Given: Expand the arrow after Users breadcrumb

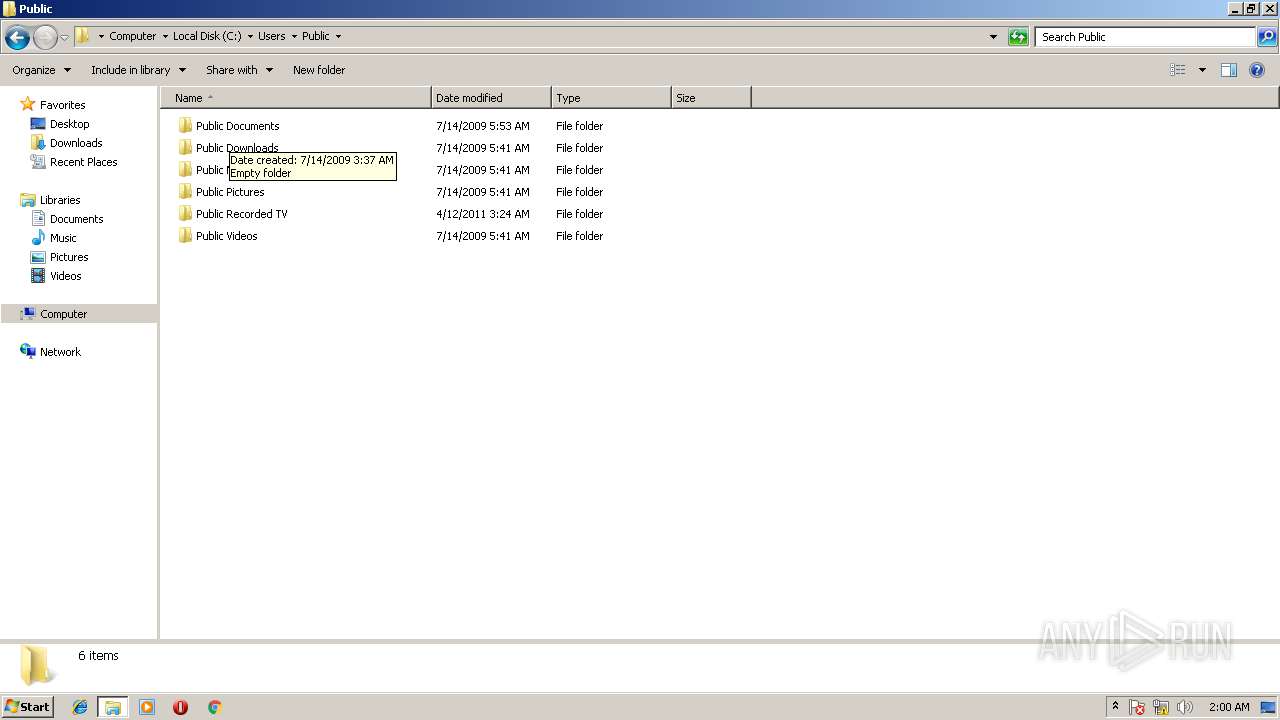Looking at the screenshot, I should [294, 36].
